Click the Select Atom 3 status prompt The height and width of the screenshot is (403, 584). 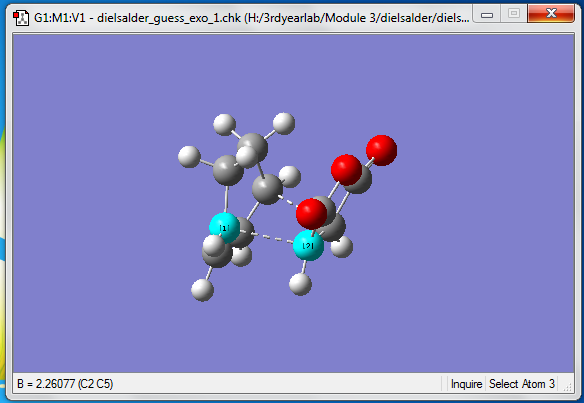point(522,384)
